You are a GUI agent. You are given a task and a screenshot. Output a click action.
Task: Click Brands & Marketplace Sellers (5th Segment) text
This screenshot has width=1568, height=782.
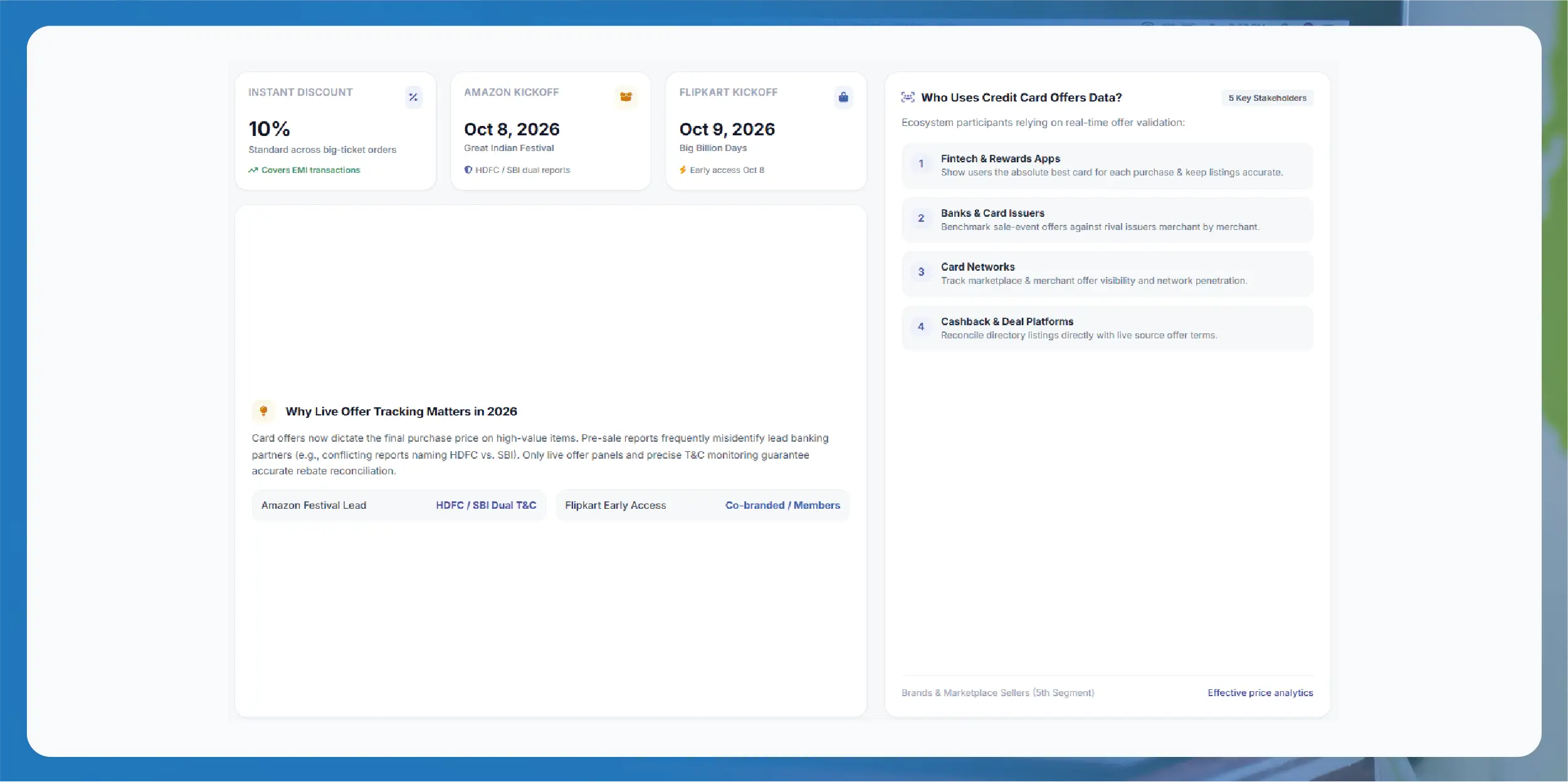[997, 692]
